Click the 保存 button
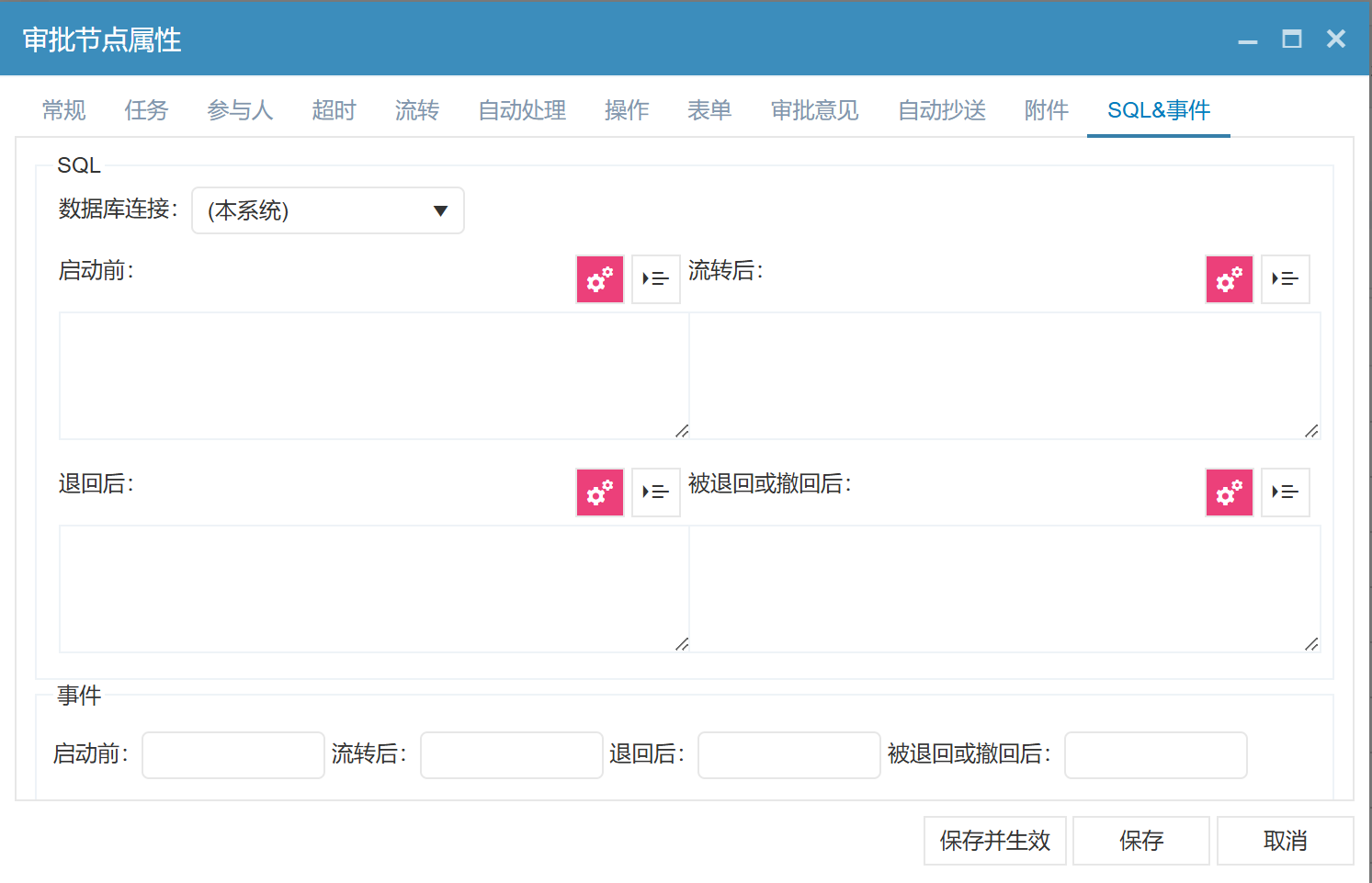This screenshot has width=1372, height=883. (1140, 841)
